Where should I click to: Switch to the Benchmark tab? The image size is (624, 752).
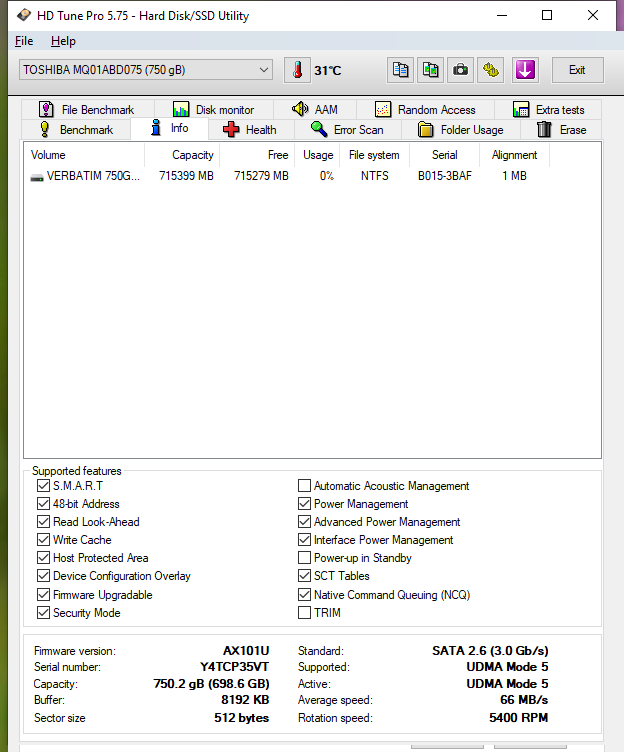(76, 129)
